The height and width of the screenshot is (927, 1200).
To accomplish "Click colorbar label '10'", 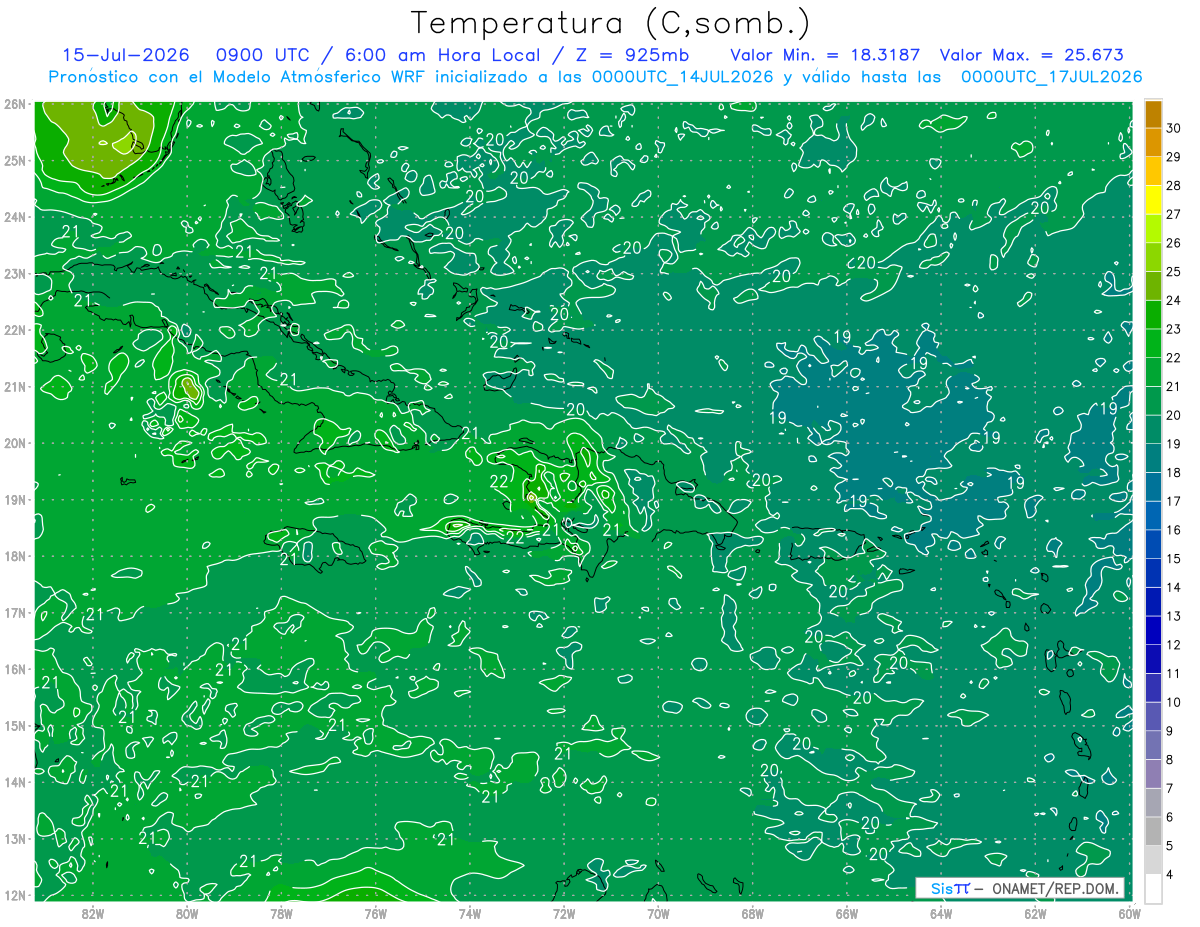I will coord(1173,702).
